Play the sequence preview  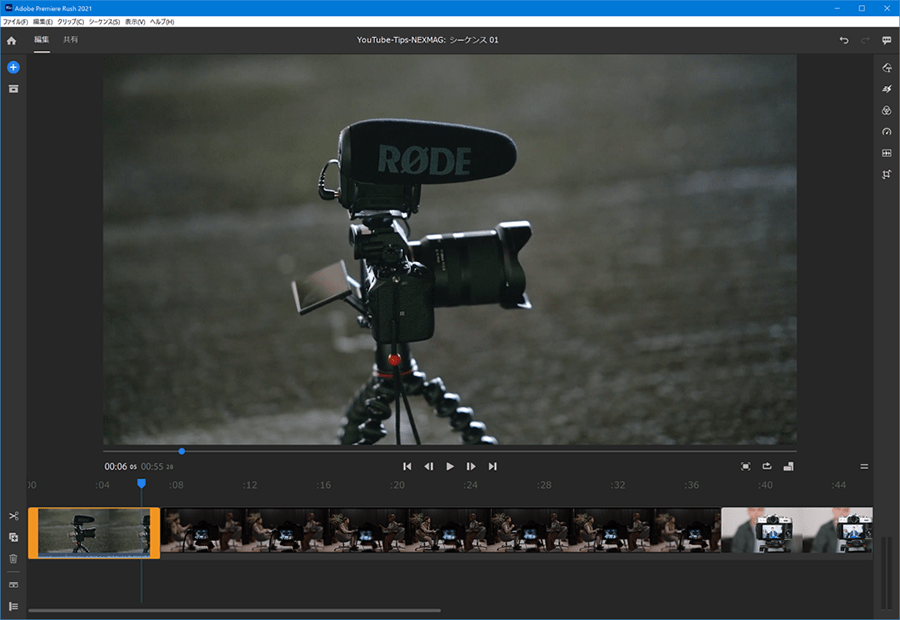450,466
